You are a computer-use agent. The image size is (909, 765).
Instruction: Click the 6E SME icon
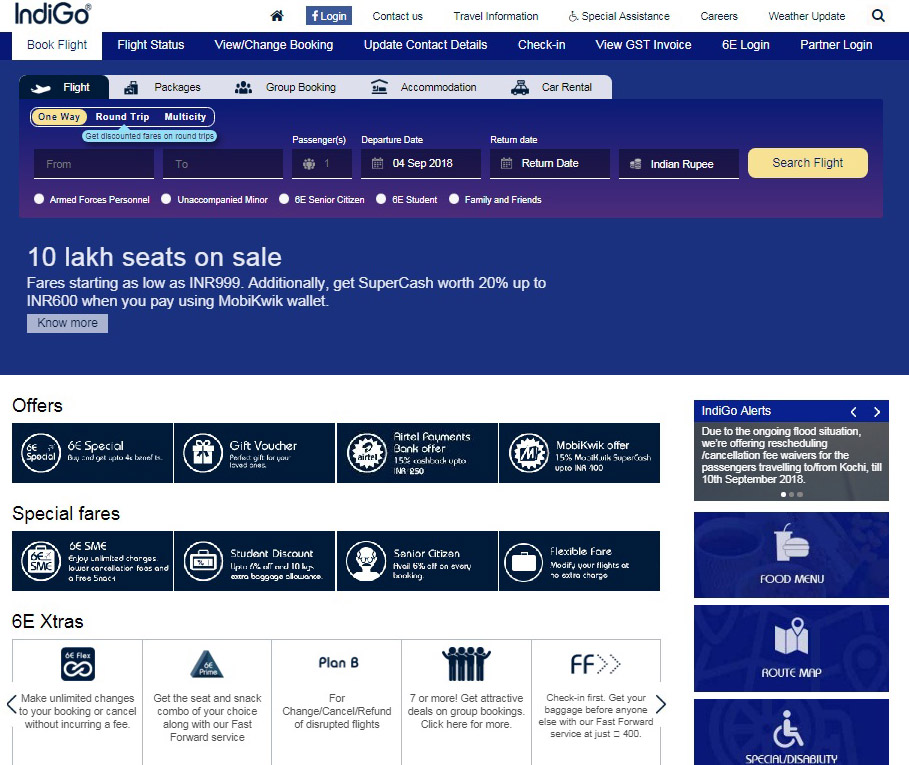pyautogui.click(x=41, y=561)
